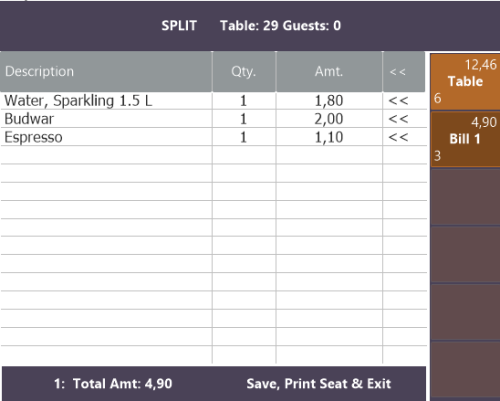The width and height of the screenshot is (500, 401).
Task: Click the << arrow on the Budwar row
Action: (398, 119)
